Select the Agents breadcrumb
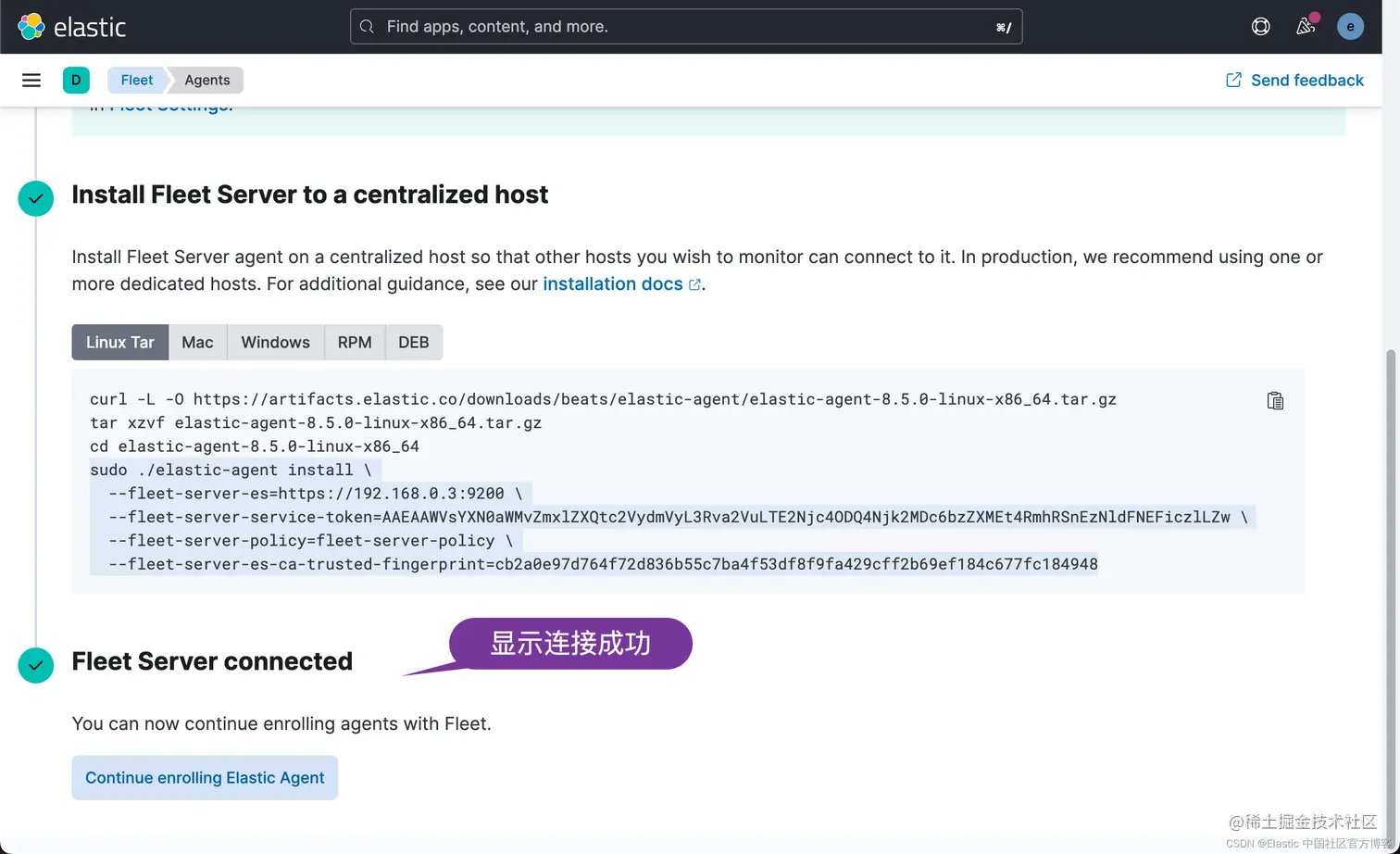Image resolution: width=1400 pixels, height=854 pixels. (x=206, y=80)
